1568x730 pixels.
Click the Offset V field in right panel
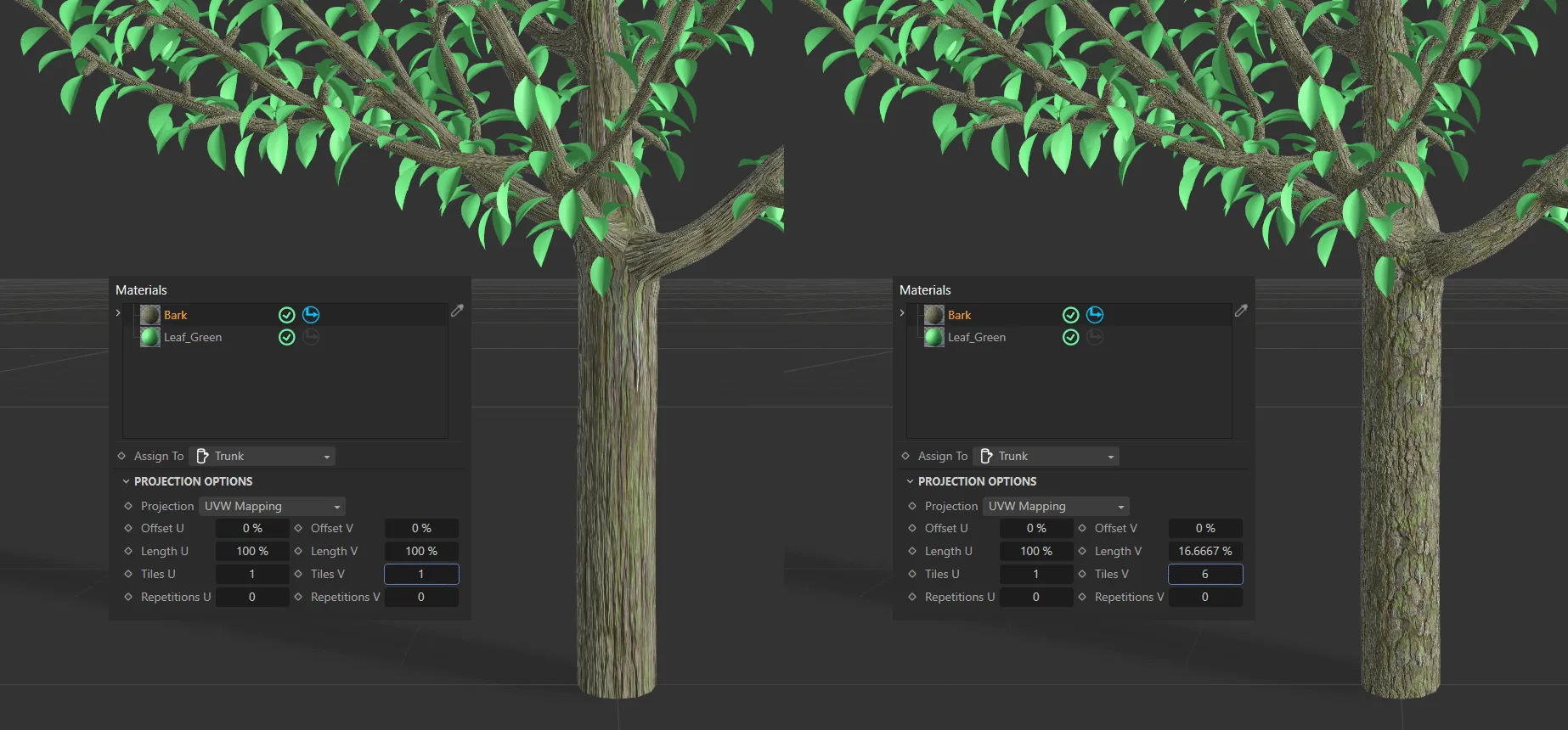click(x=1205, y=528)
